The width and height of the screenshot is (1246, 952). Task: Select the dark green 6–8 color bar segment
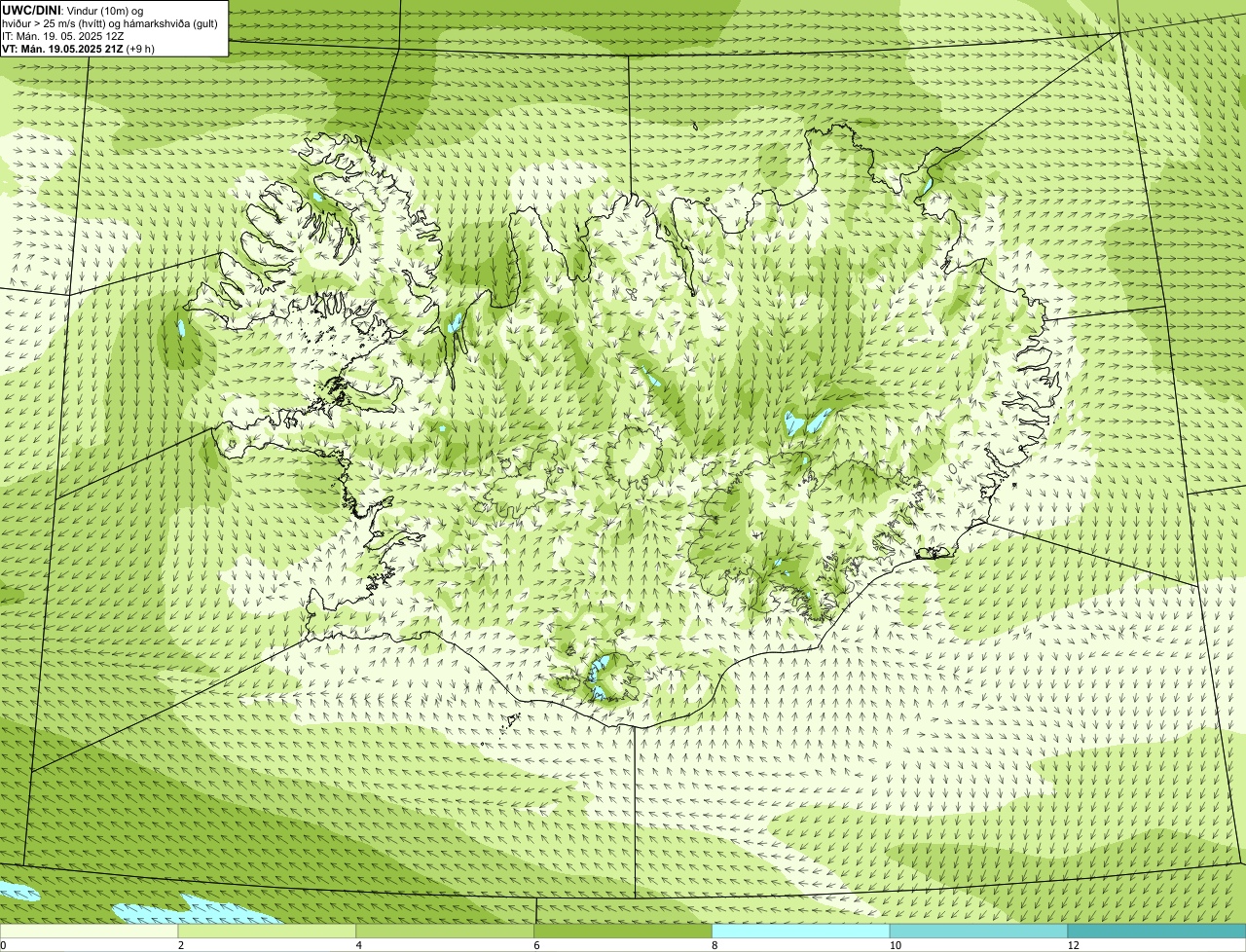click(x=623, y=931)
